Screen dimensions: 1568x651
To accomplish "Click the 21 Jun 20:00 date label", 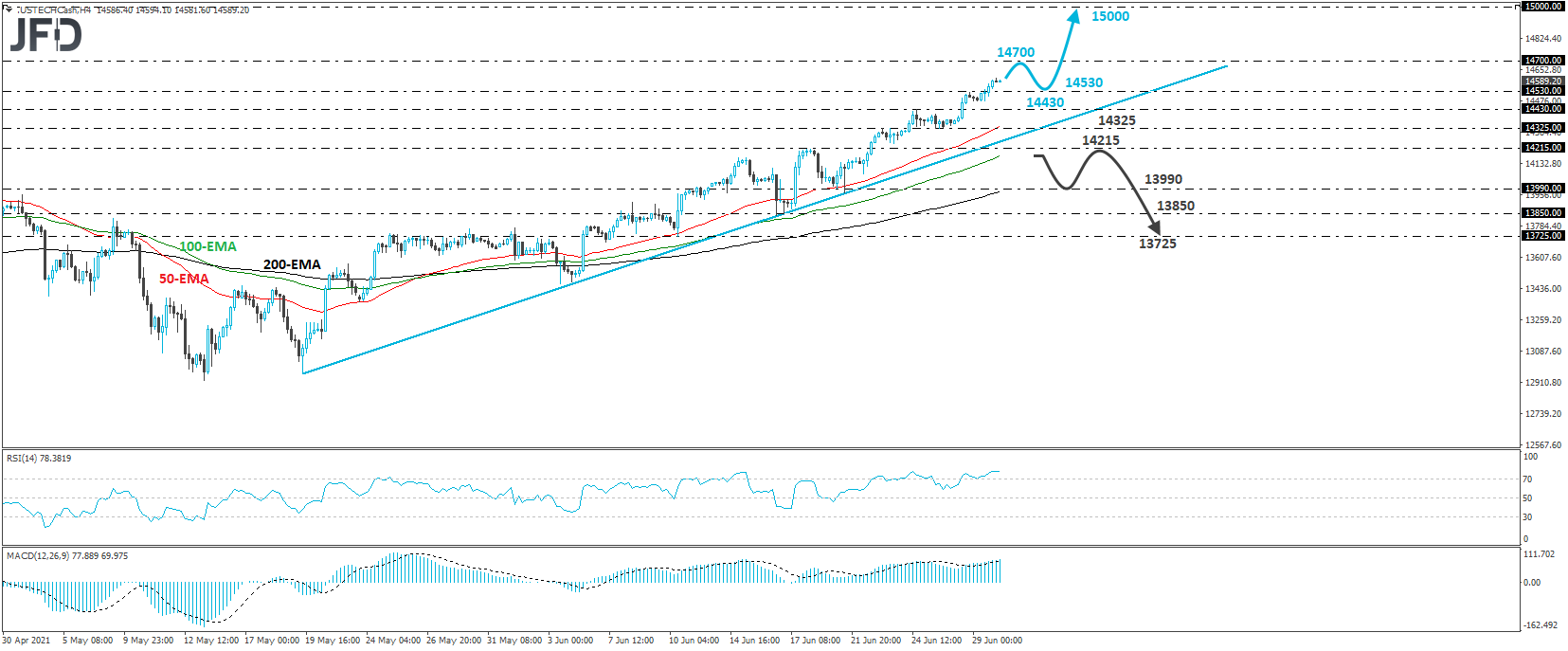I will click(876, 641).
